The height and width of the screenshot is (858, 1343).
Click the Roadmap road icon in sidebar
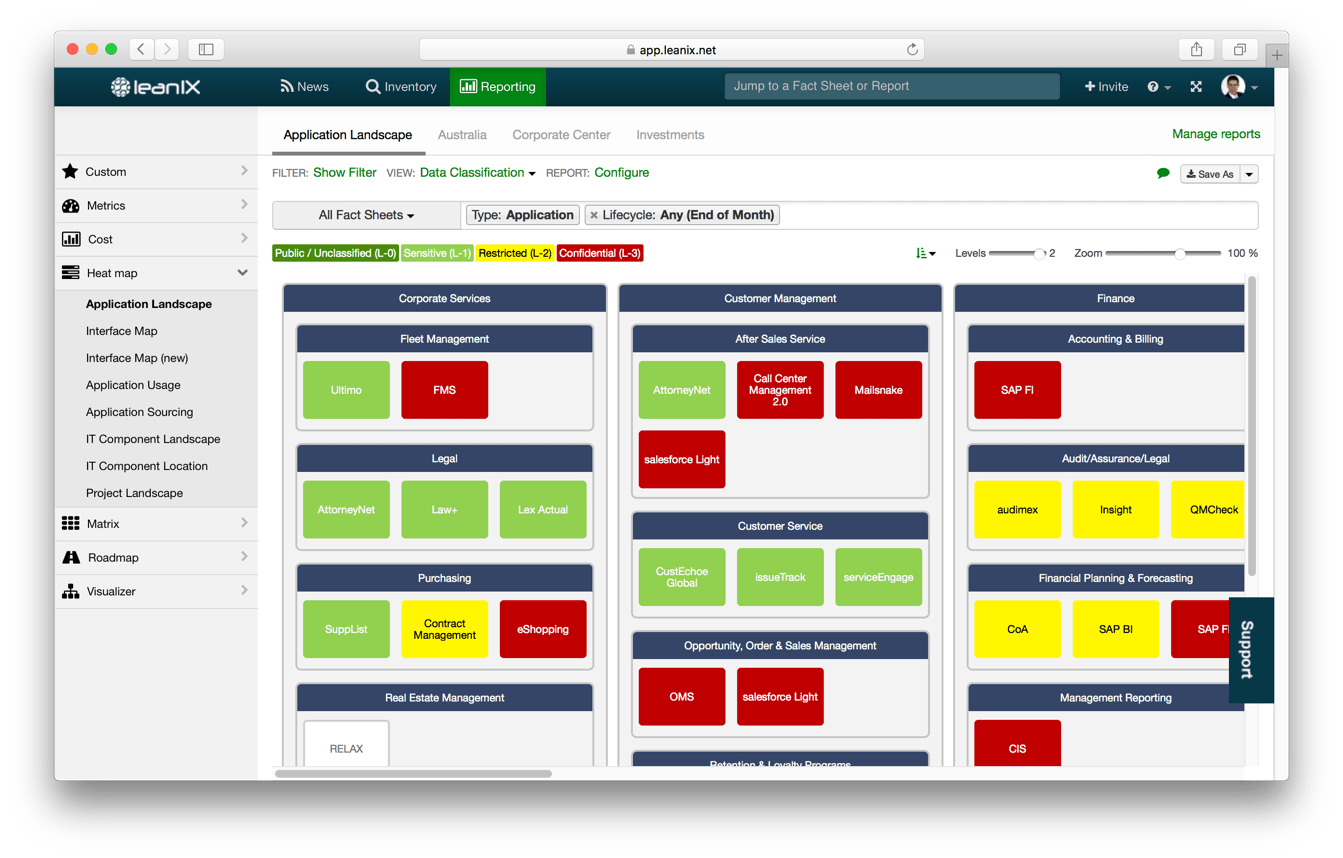tap(70, 558)
